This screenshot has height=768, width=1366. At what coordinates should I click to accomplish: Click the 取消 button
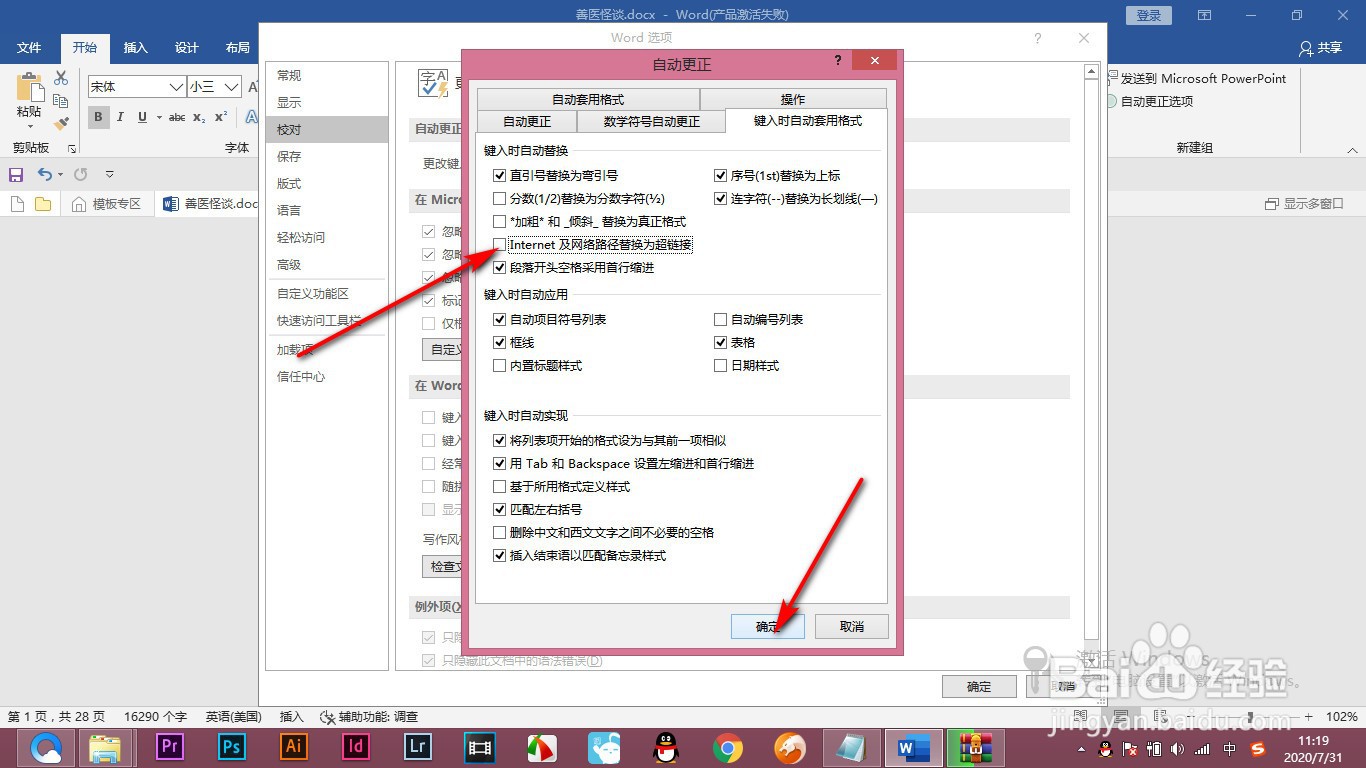(851, 625)
